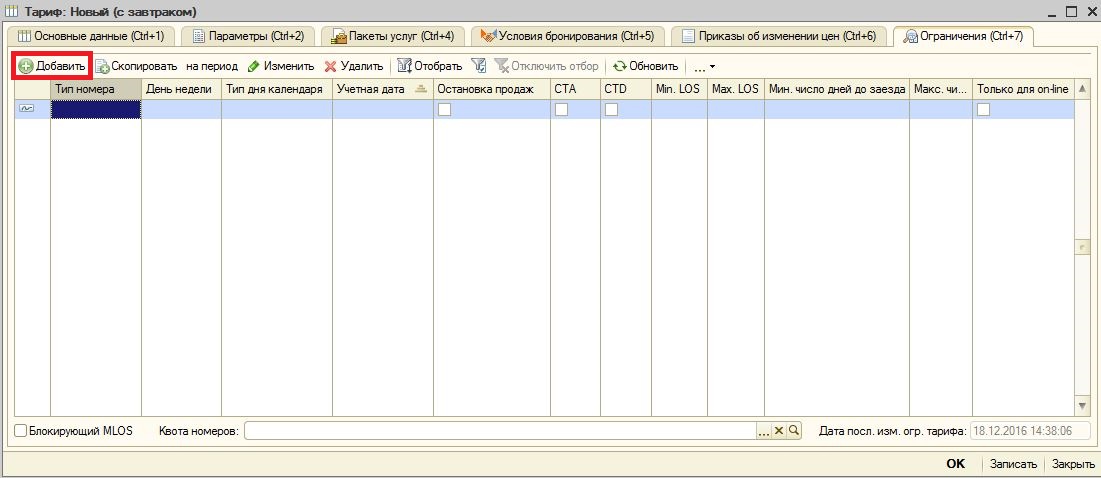Screen dimensions: 1101x478
Task: Click the Max. LOS column header
Action: (736, 89)
